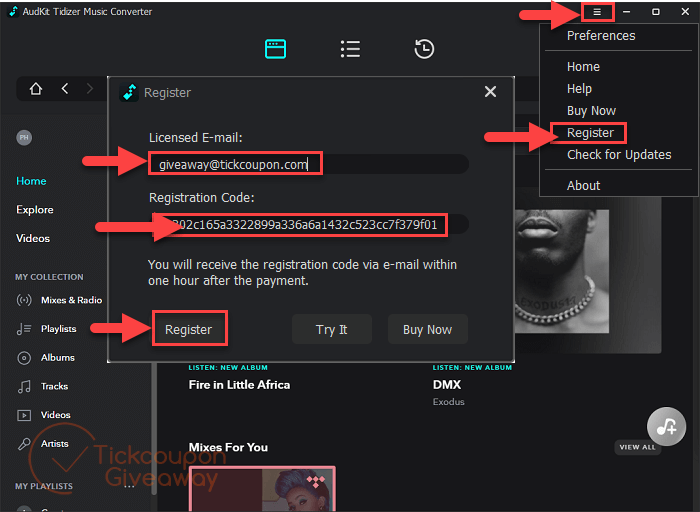Select Check for Updates menu item
Screen dimensions: 700x512
pos(619,154)
